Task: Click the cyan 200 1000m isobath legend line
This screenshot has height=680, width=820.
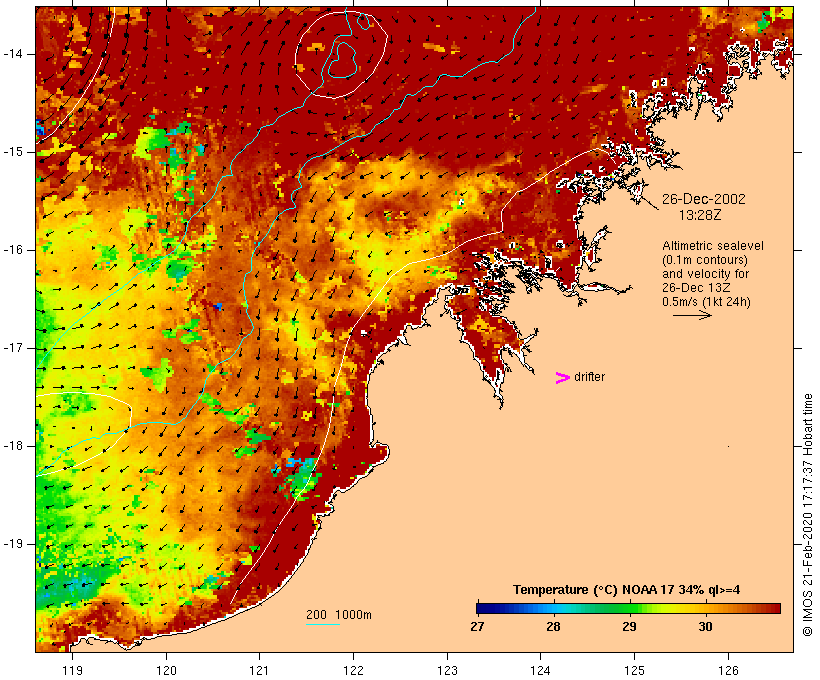Action: point(323,624)
